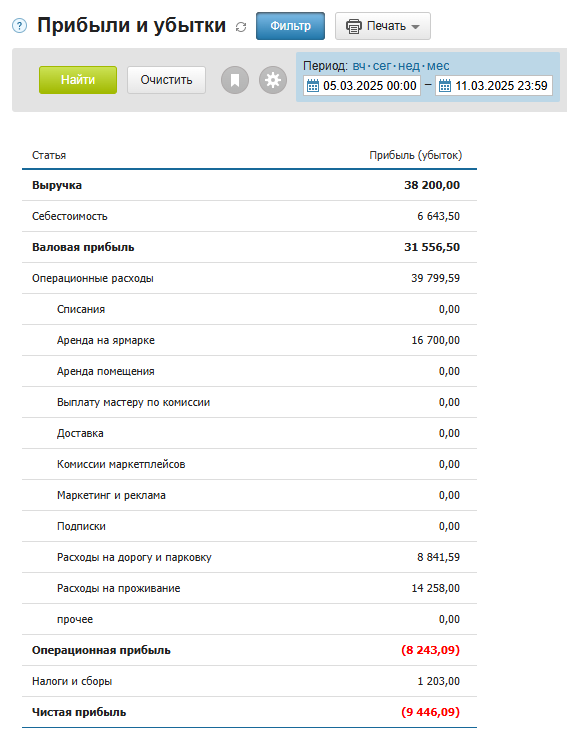567x752 pixels.
Task: Click the value 6 643,50
Action: pyautogui.click(x=438, y=216)
